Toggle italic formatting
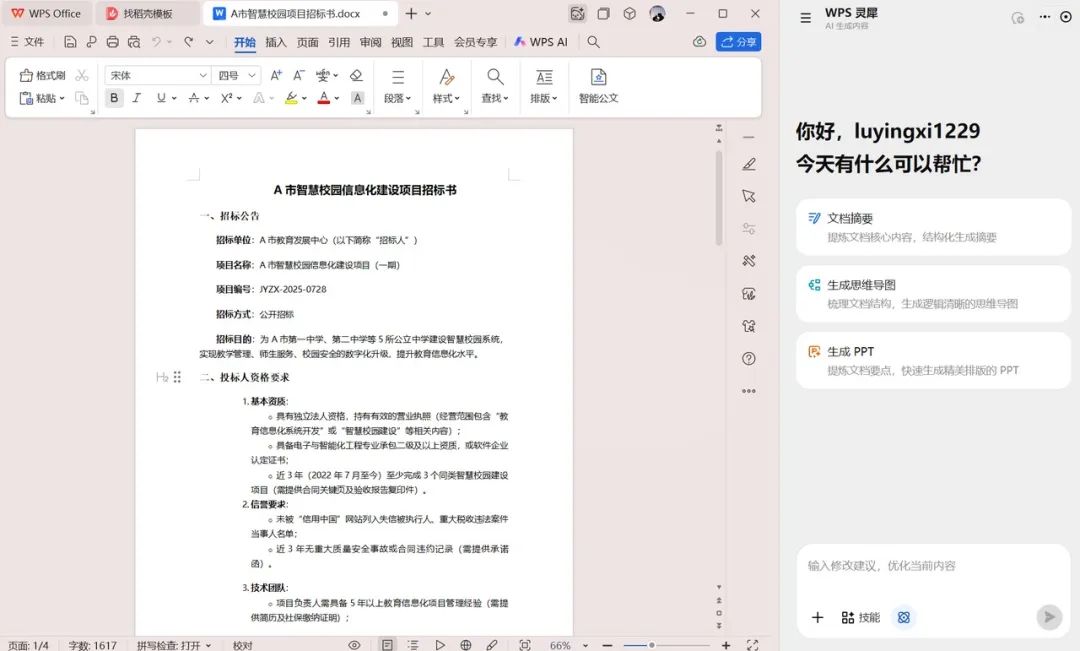1080x651 pixels. pos(136,98)
